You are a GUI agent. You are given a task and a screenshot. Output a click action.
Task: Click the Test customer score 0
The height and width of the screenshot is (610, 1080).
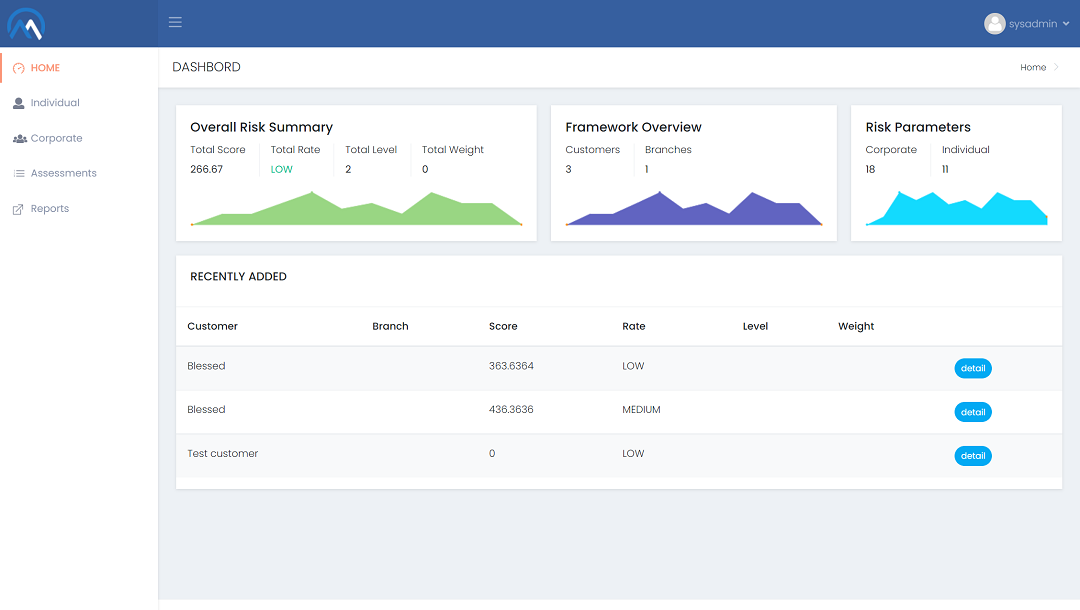[492, 453]
